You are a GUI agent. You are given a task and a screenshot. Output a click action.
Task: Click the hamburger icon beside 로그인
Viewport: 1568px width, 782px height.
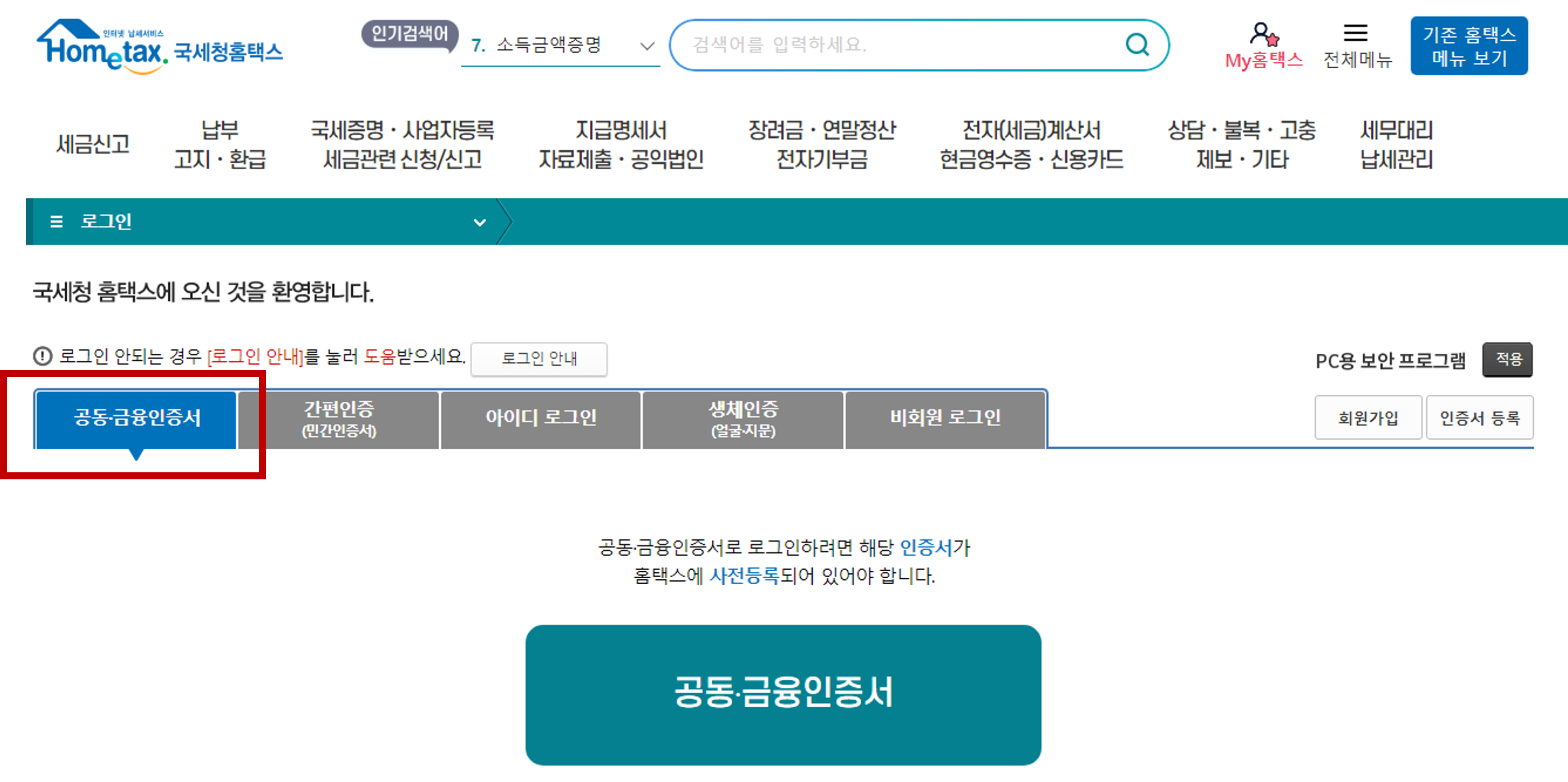click(56, 221)
